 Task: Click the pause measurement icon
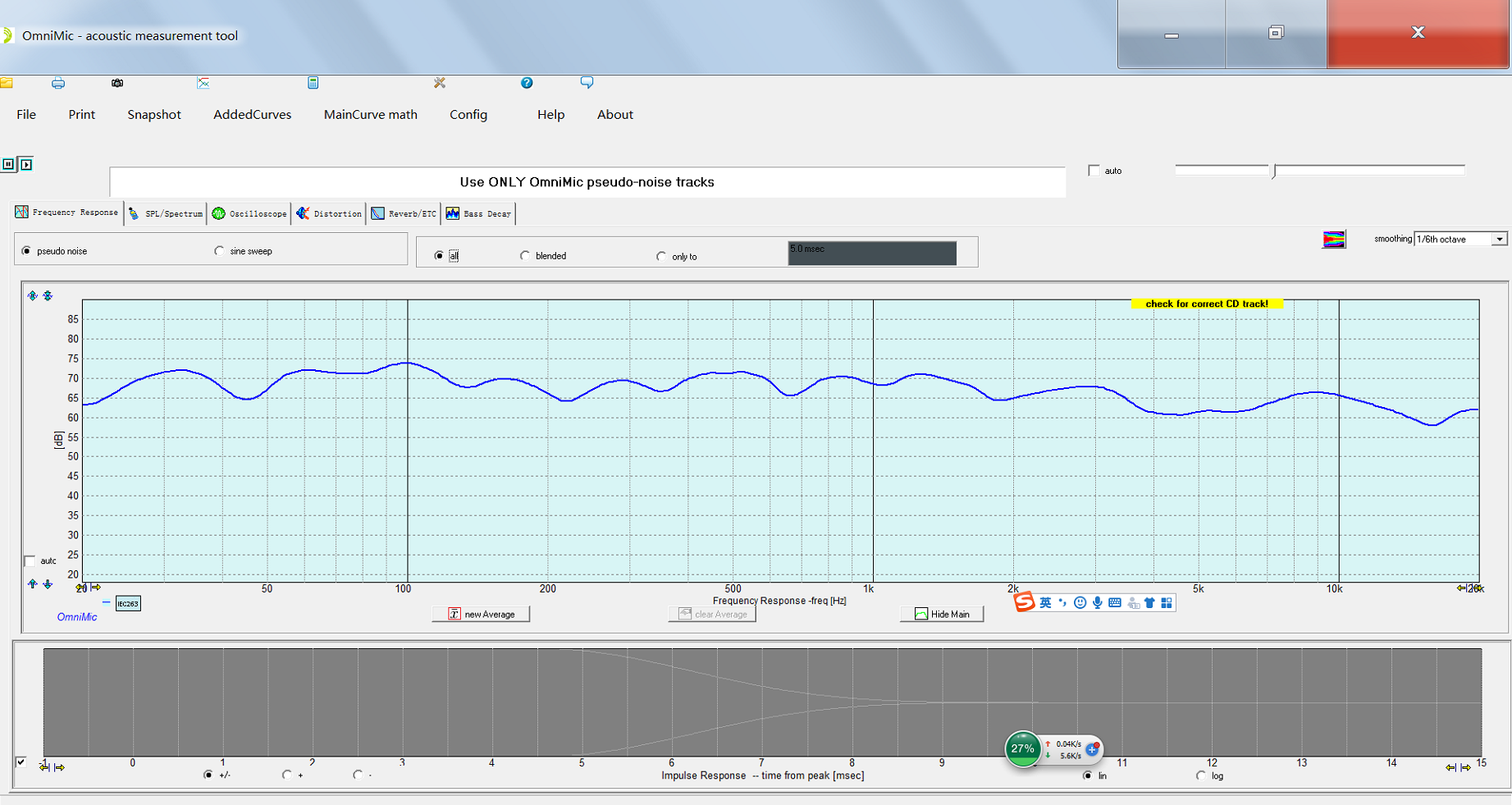click(x=8, y=164)
